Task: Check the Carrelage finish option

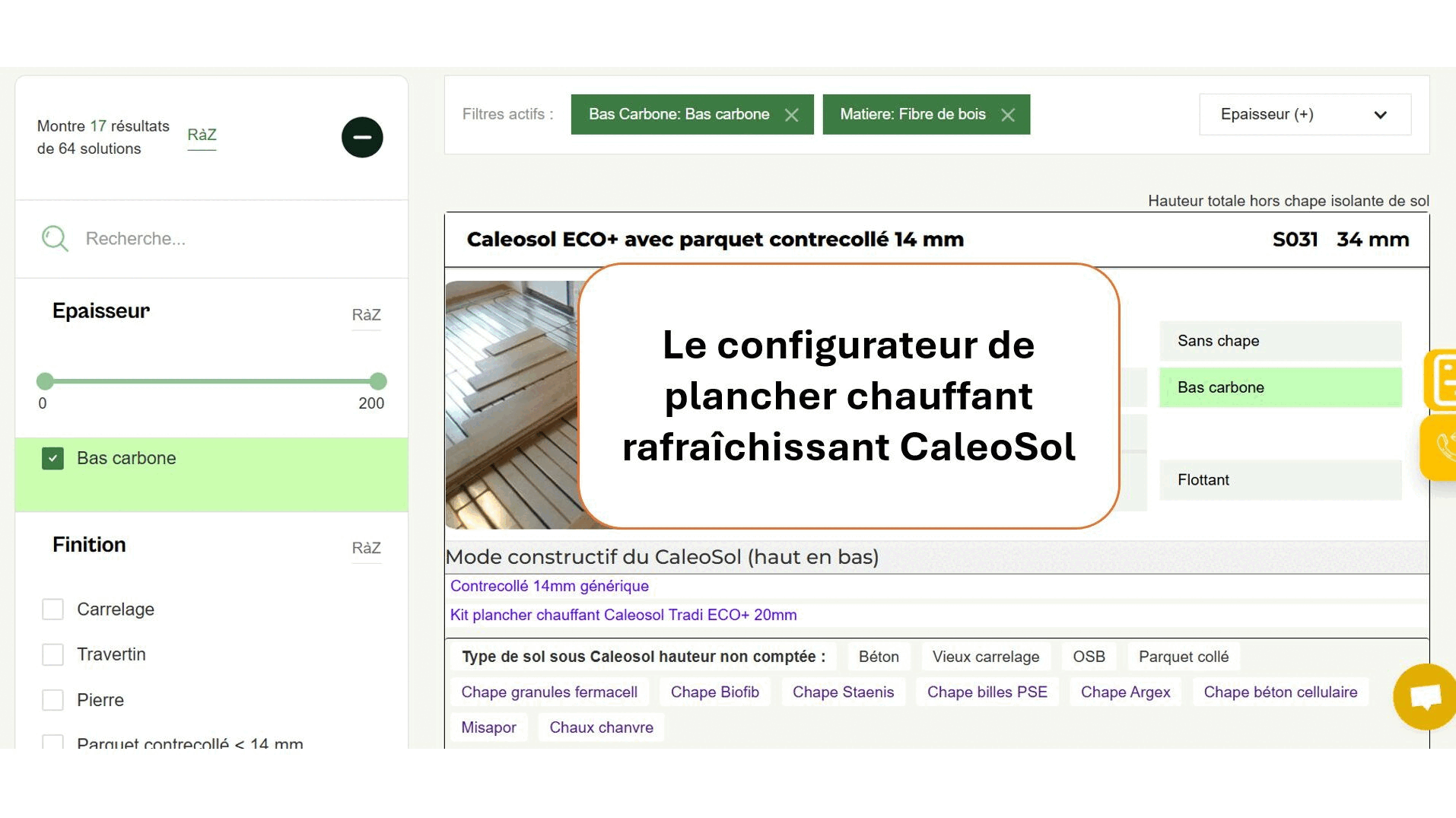Action: tap(52, 610)
